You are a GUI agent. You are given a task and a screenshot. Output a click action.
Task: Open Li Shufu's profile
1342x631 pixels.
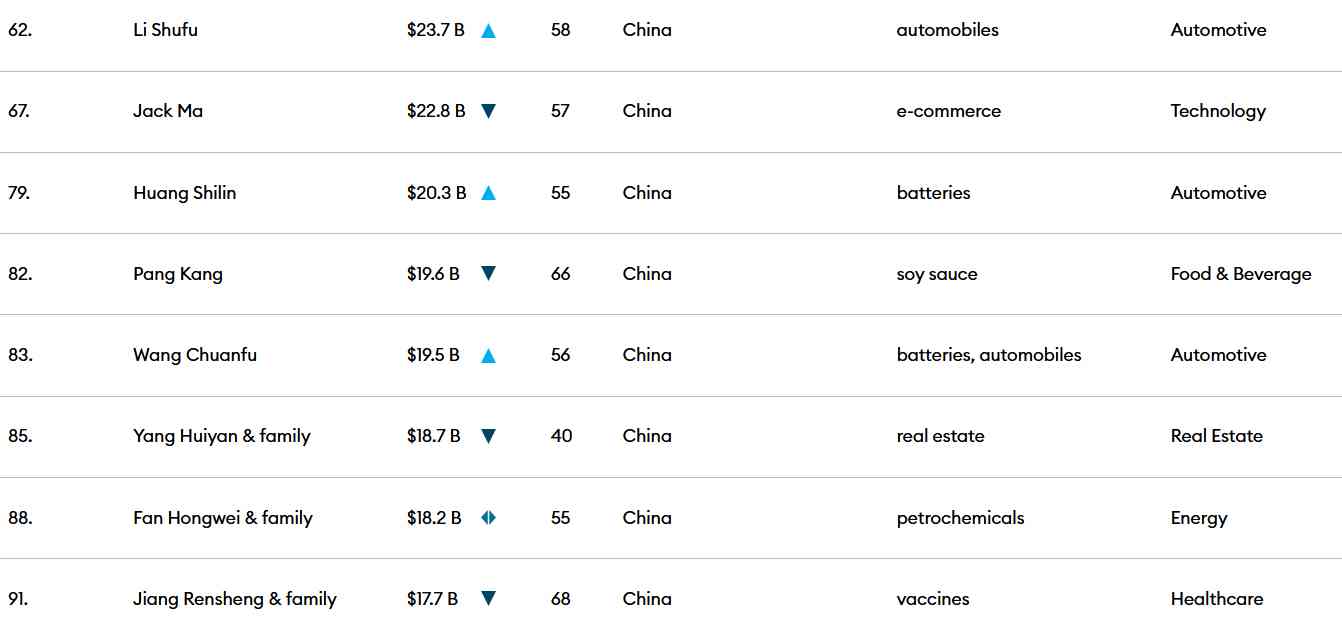[165, 30]
